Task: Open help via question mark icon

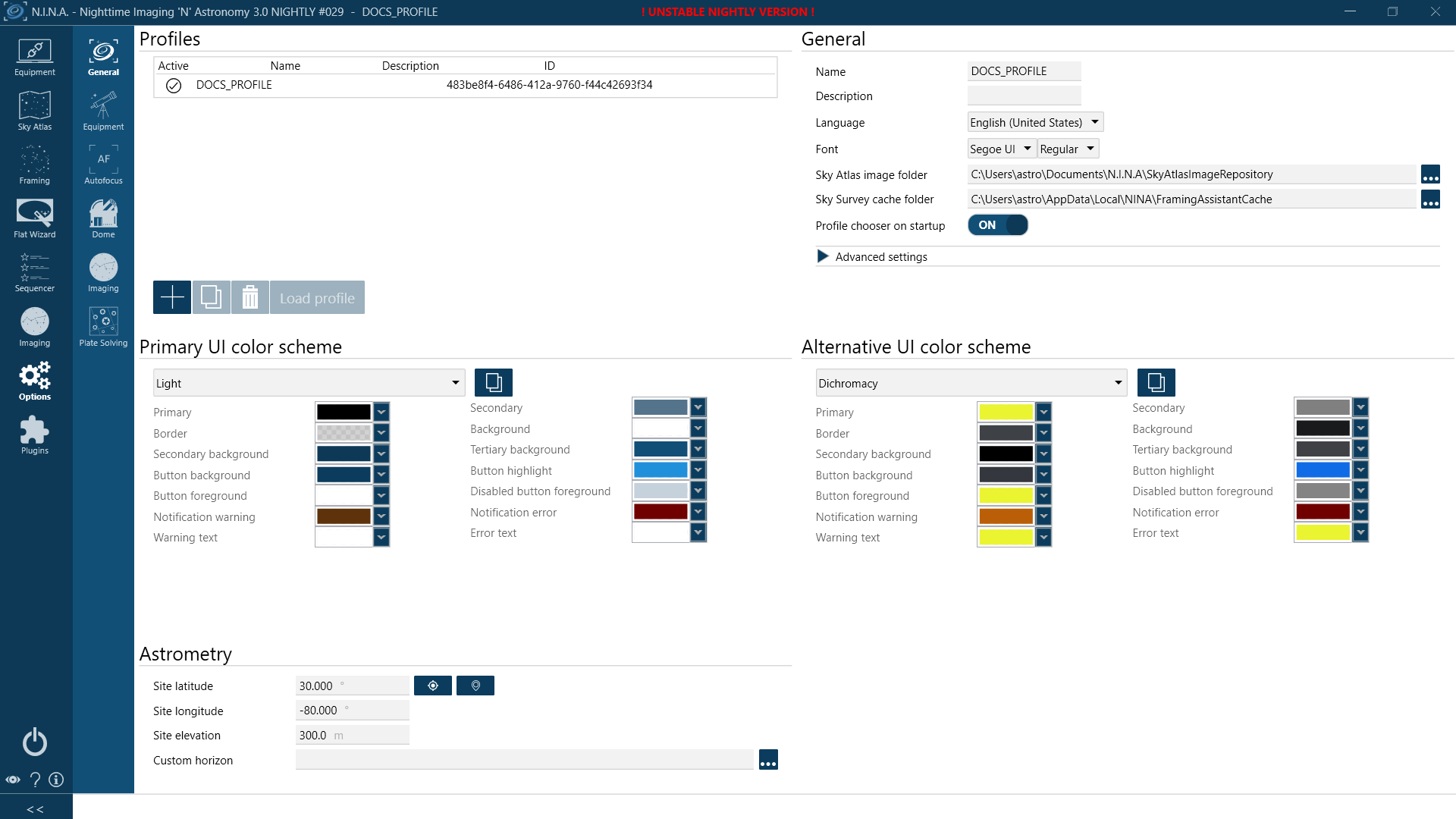Action: [x=35, y=780]
